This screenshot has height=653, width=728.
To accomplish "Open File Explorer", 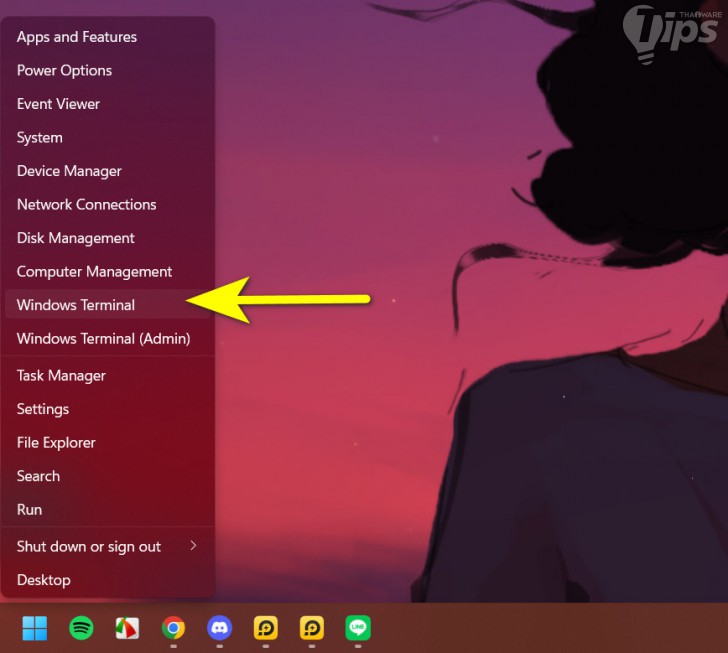I will pos(108,442).
